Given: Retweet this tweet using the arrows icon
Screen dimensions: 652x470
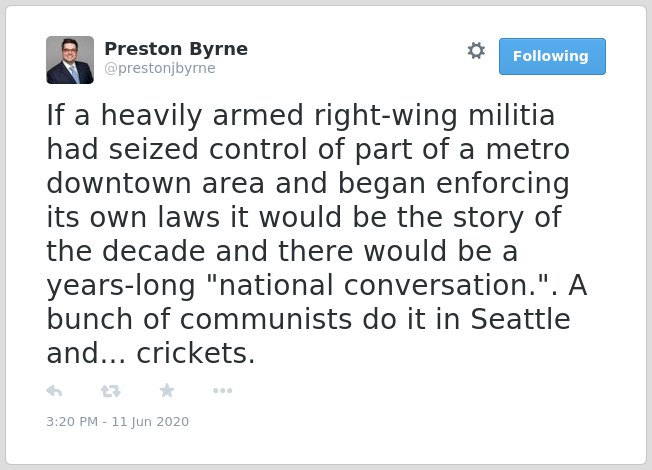Looking at the screenshot, I should click(110, 391).
